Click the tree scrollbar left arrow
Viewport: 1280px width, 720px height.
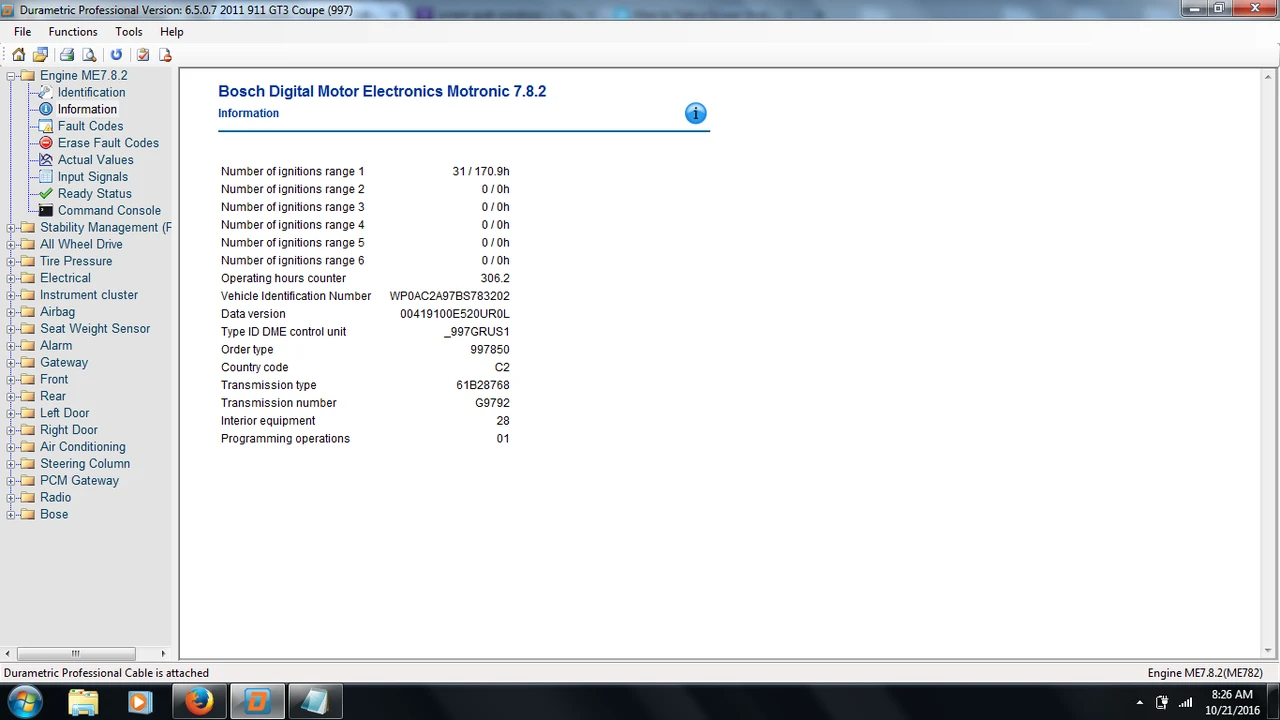click(9, 654)
